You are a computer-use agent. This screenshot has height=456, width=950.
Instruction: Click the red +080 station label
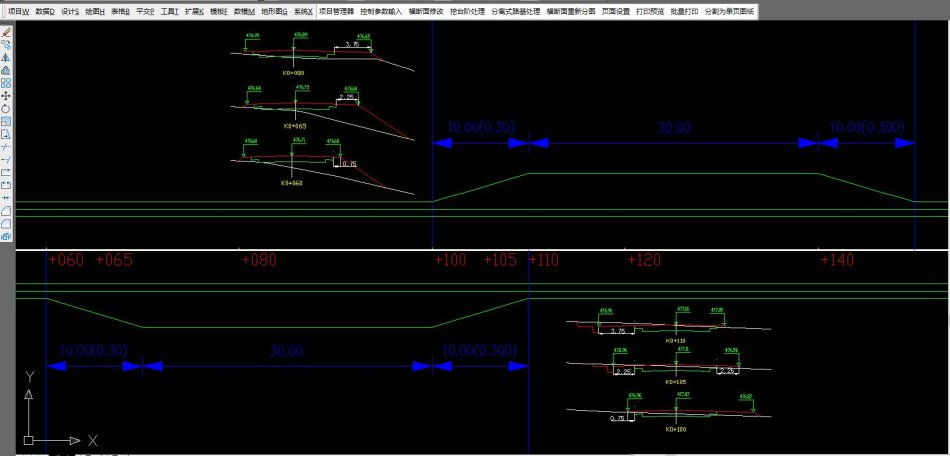[x=259, y=260]
